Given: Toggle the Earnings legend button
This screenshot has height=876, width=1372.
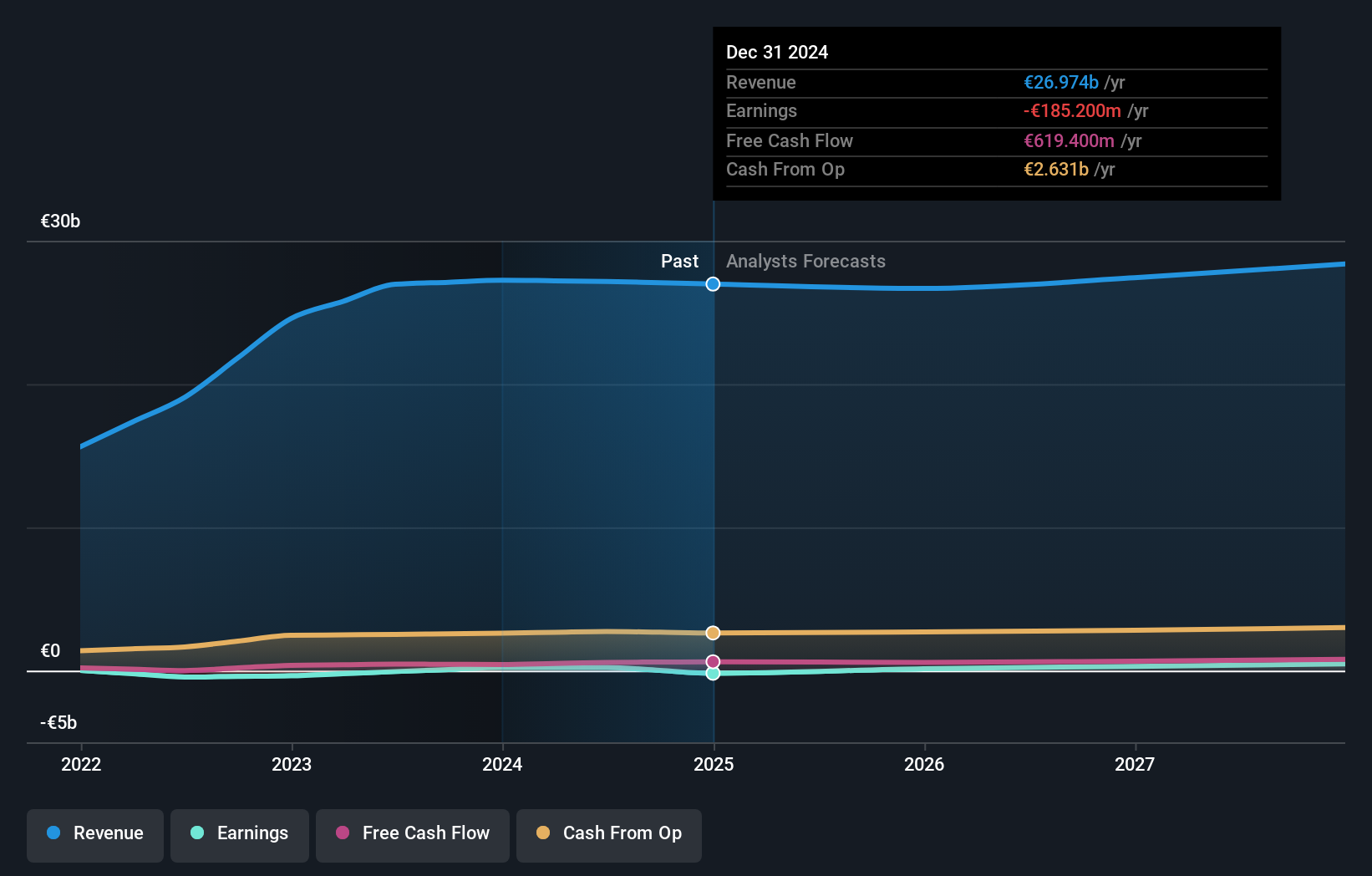Looking at the screenshot, I should pos(240,835).
